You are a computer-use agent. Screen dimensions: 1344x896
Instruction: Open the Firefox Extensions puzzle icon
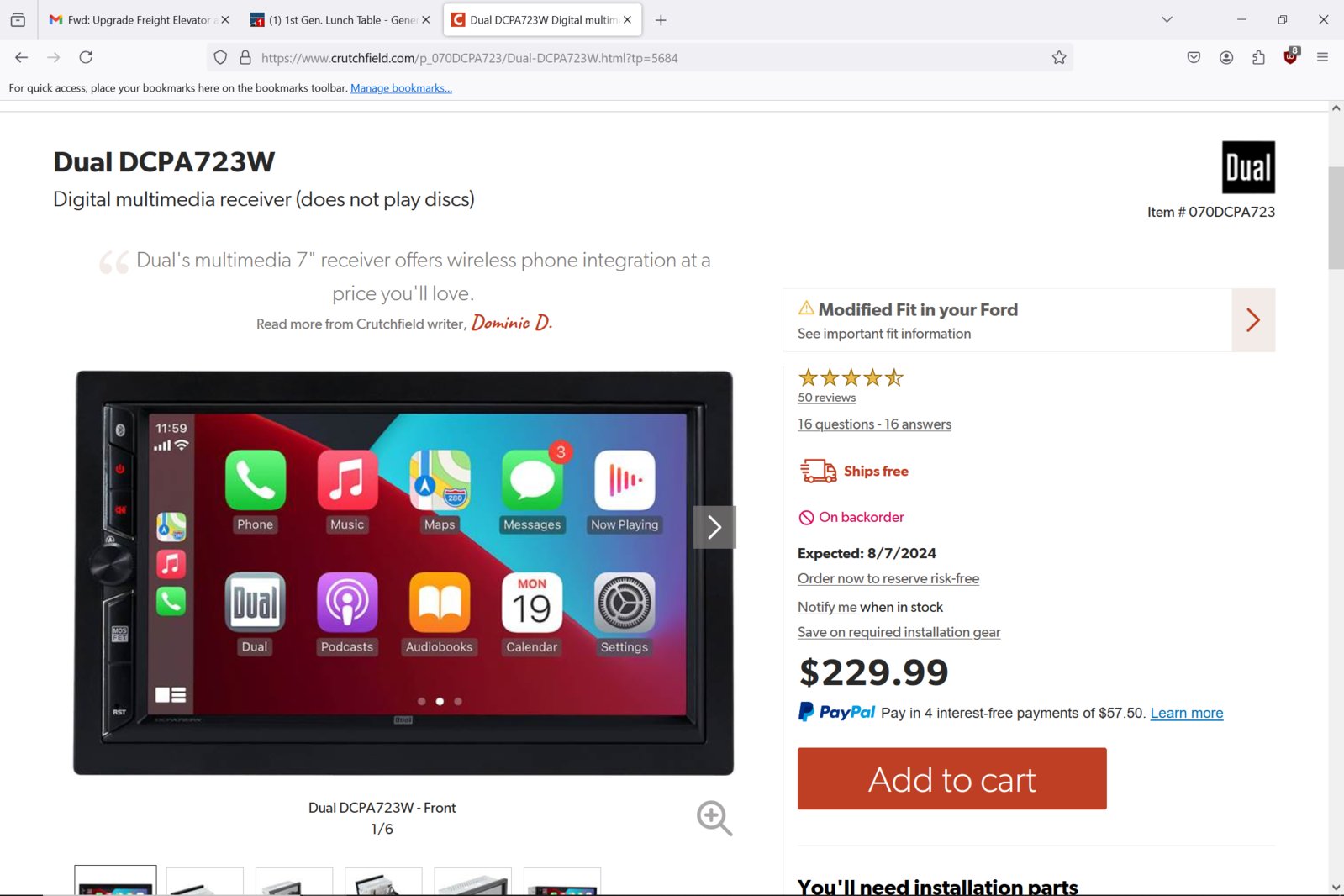[x=1258, y=58]
